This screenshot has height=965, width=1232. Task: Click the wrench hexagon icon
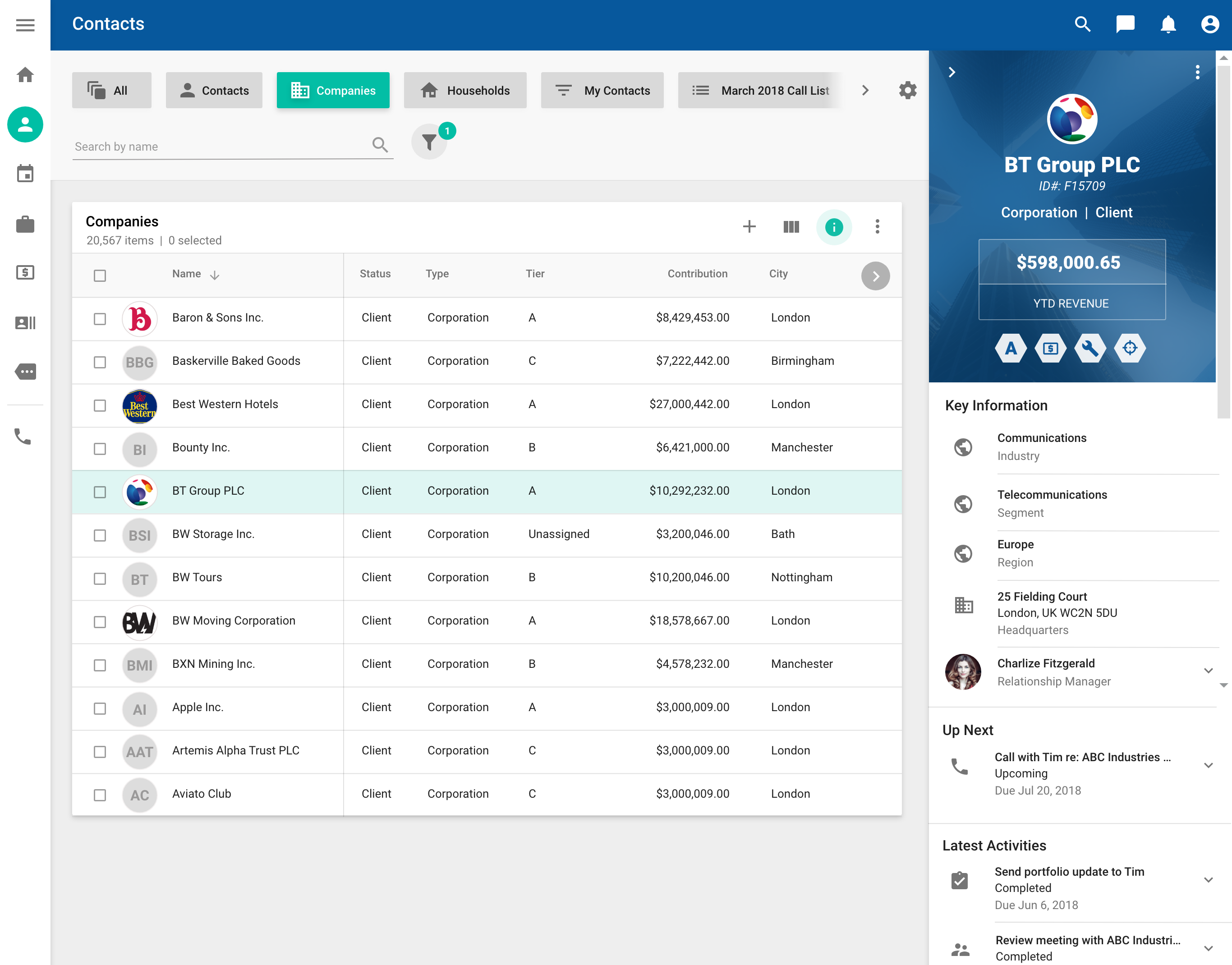pyautogui.click(x=1089, y=348)
